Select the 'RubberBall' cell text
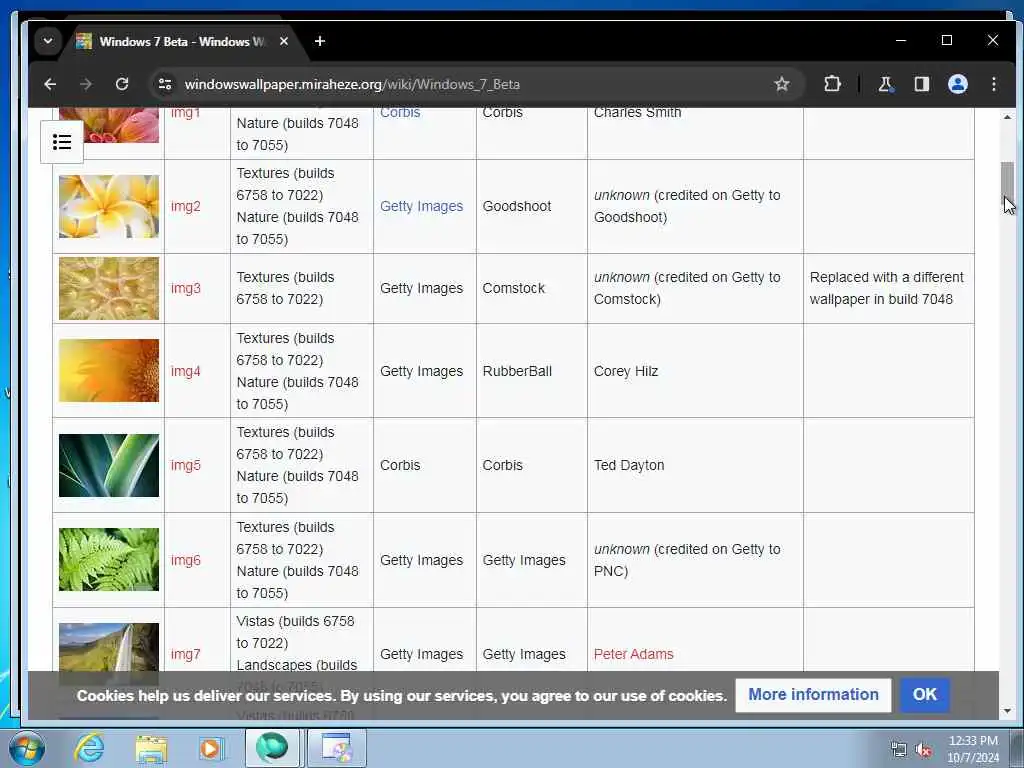Viewport: 1024px width, 768px height. pos(517,372)
